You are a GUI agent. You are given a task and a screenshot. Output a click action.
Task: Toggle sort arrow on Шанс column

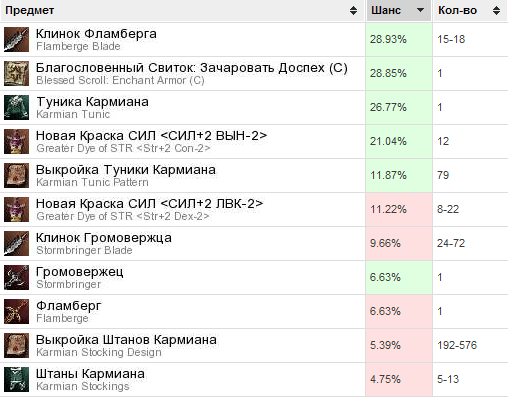pos(421,10)
